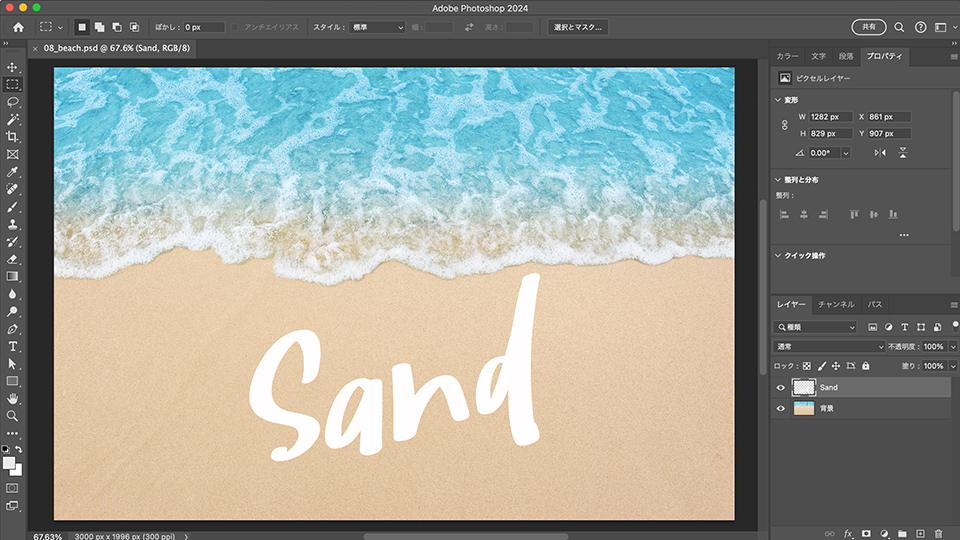Switch to the 文字 tab
Screen dimensions: 960x540
tap(819, 56)
